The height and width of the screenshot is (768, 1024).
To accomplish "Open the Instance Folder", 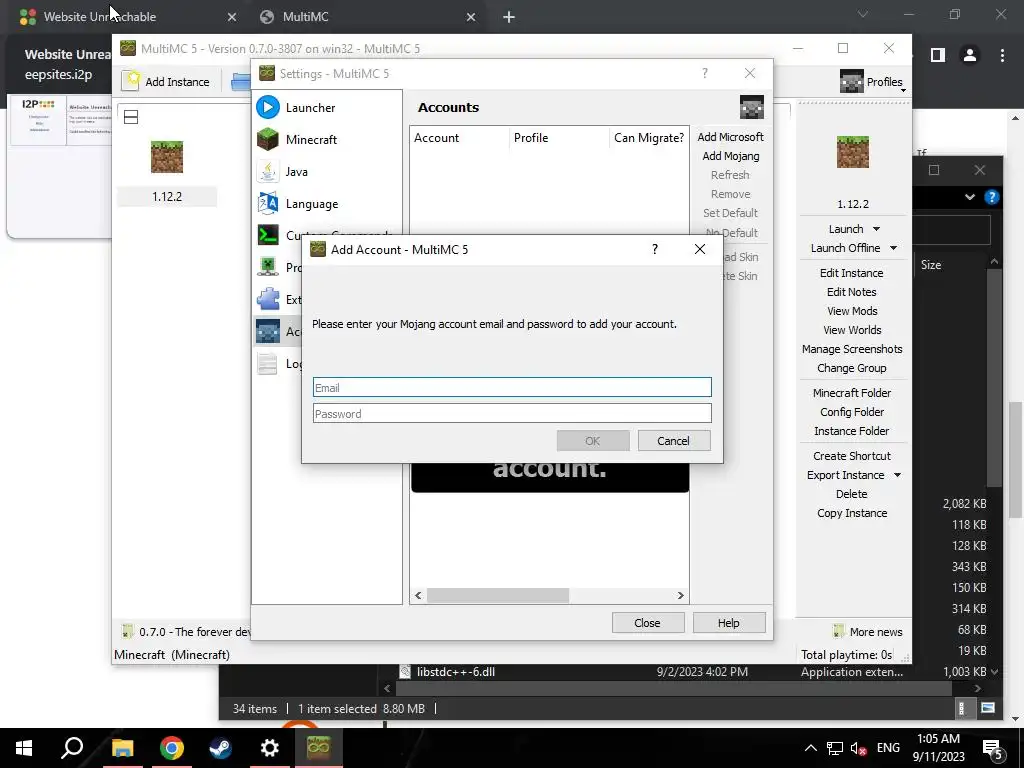I will [x=852, y=430].
